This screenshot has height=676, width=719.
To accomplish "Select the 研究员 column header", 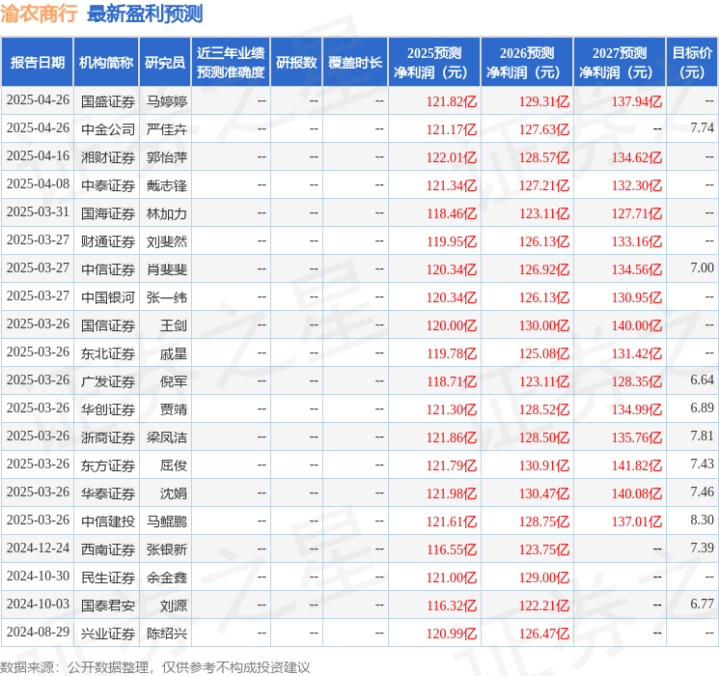I will (165, 62).
